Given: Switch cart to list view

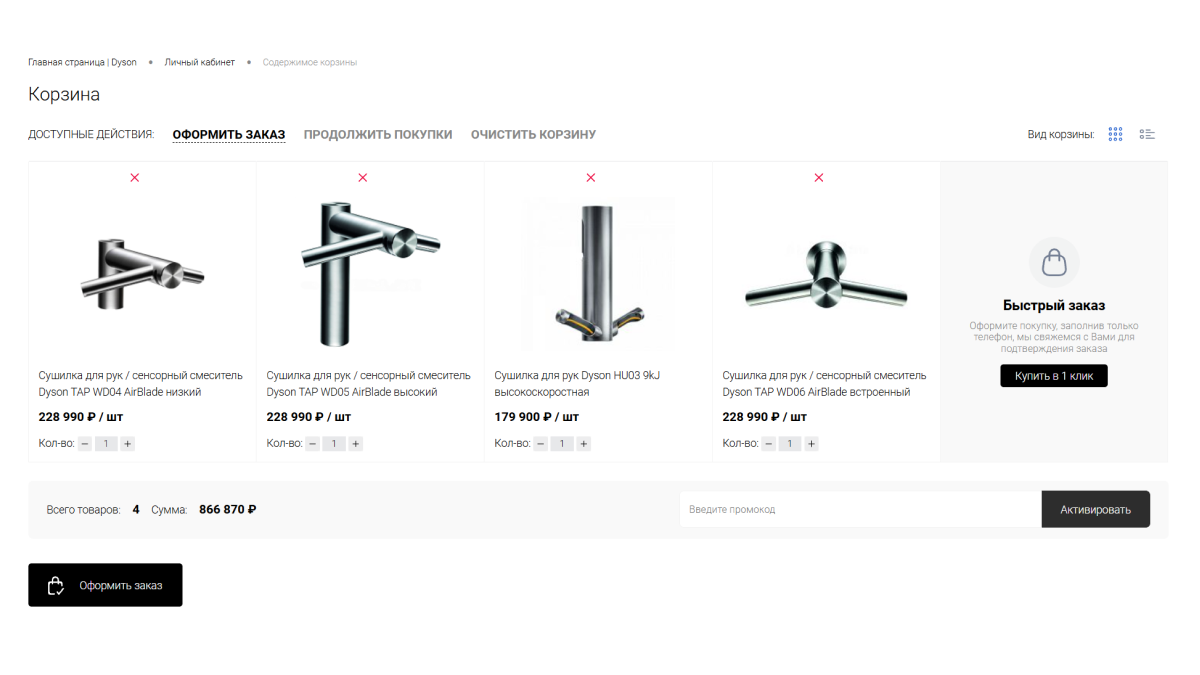Looking at the screenshot, I should click(x=1147, y=134).
